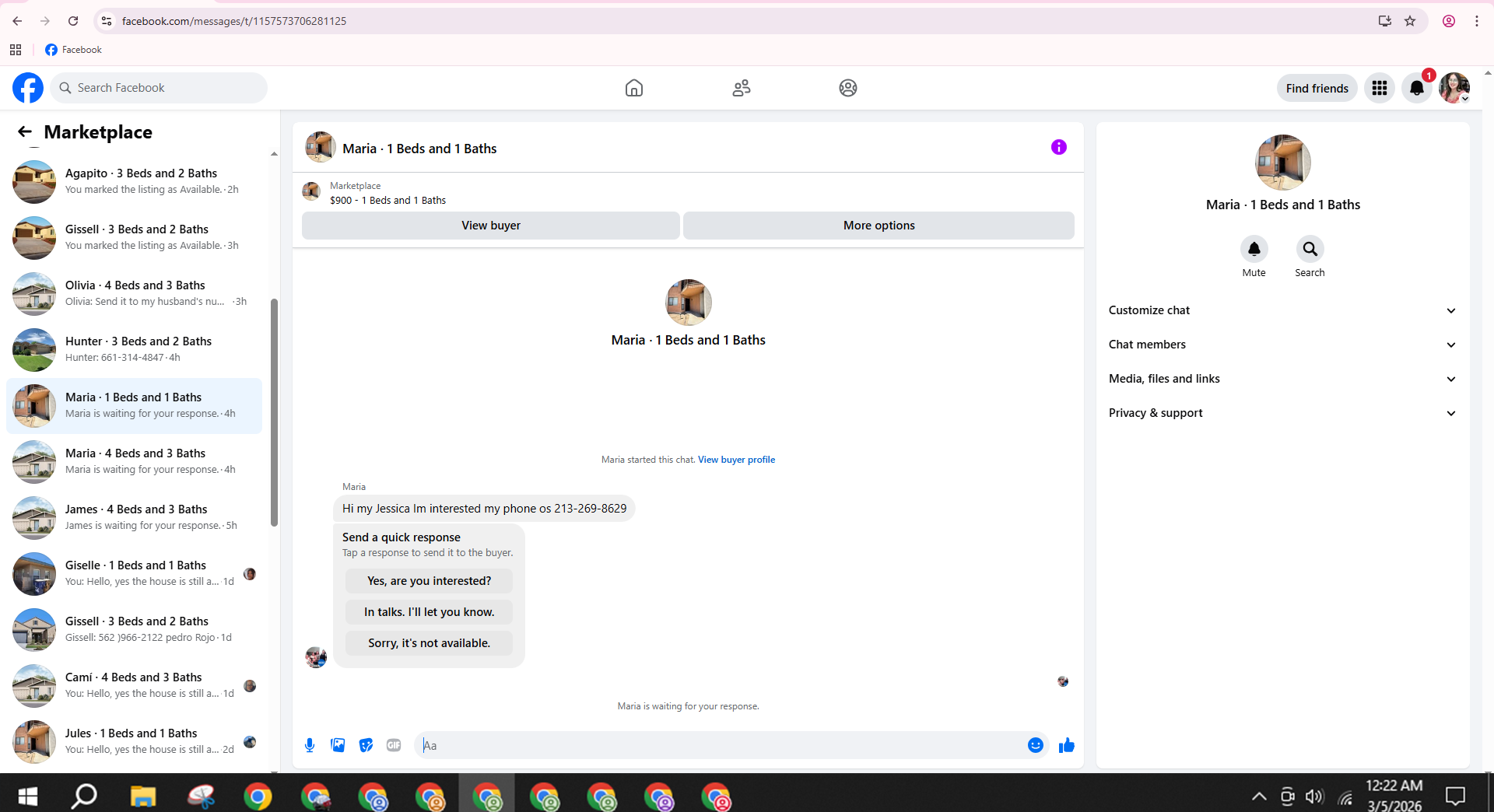
Task: Click the chat list scrollbar
Action: coord(274,412)
